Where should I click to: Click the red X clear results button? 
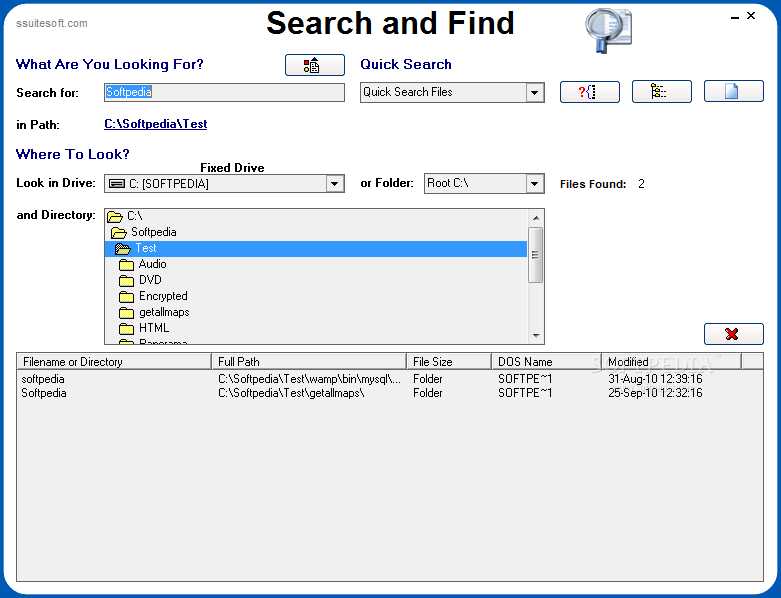pos(733,334)
